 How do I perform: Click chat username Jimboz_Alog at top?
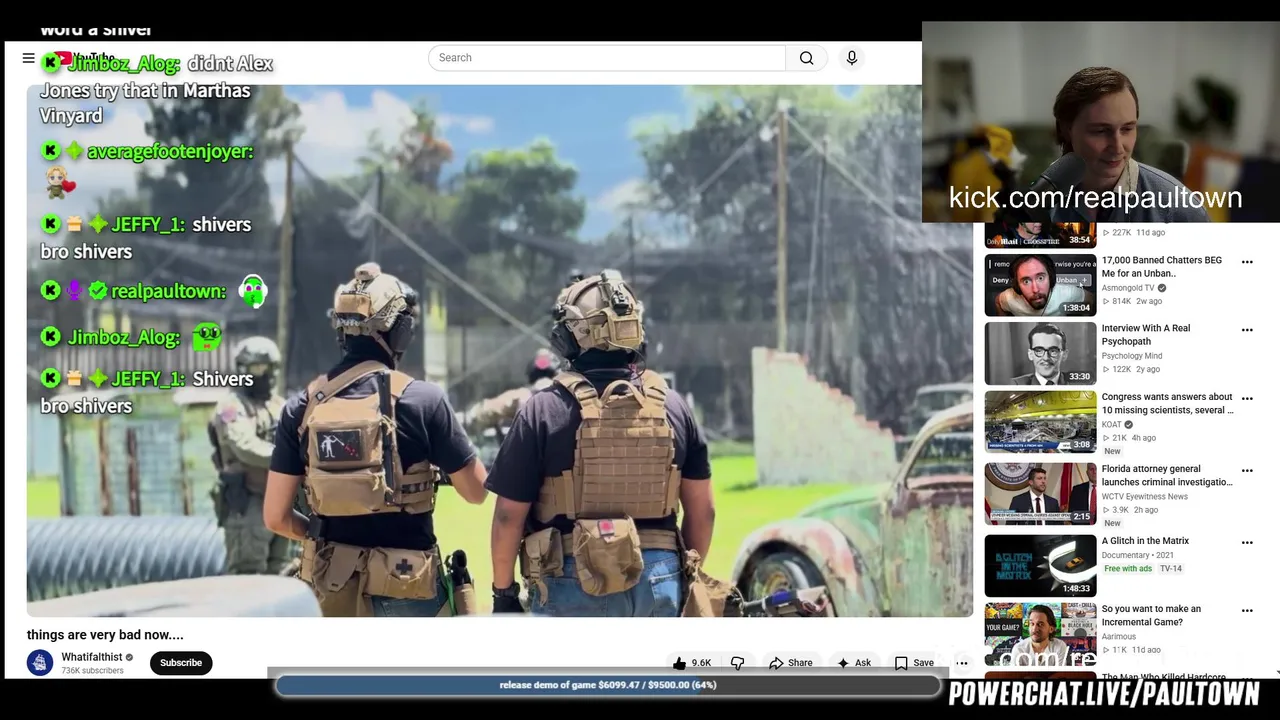point(123,63)
